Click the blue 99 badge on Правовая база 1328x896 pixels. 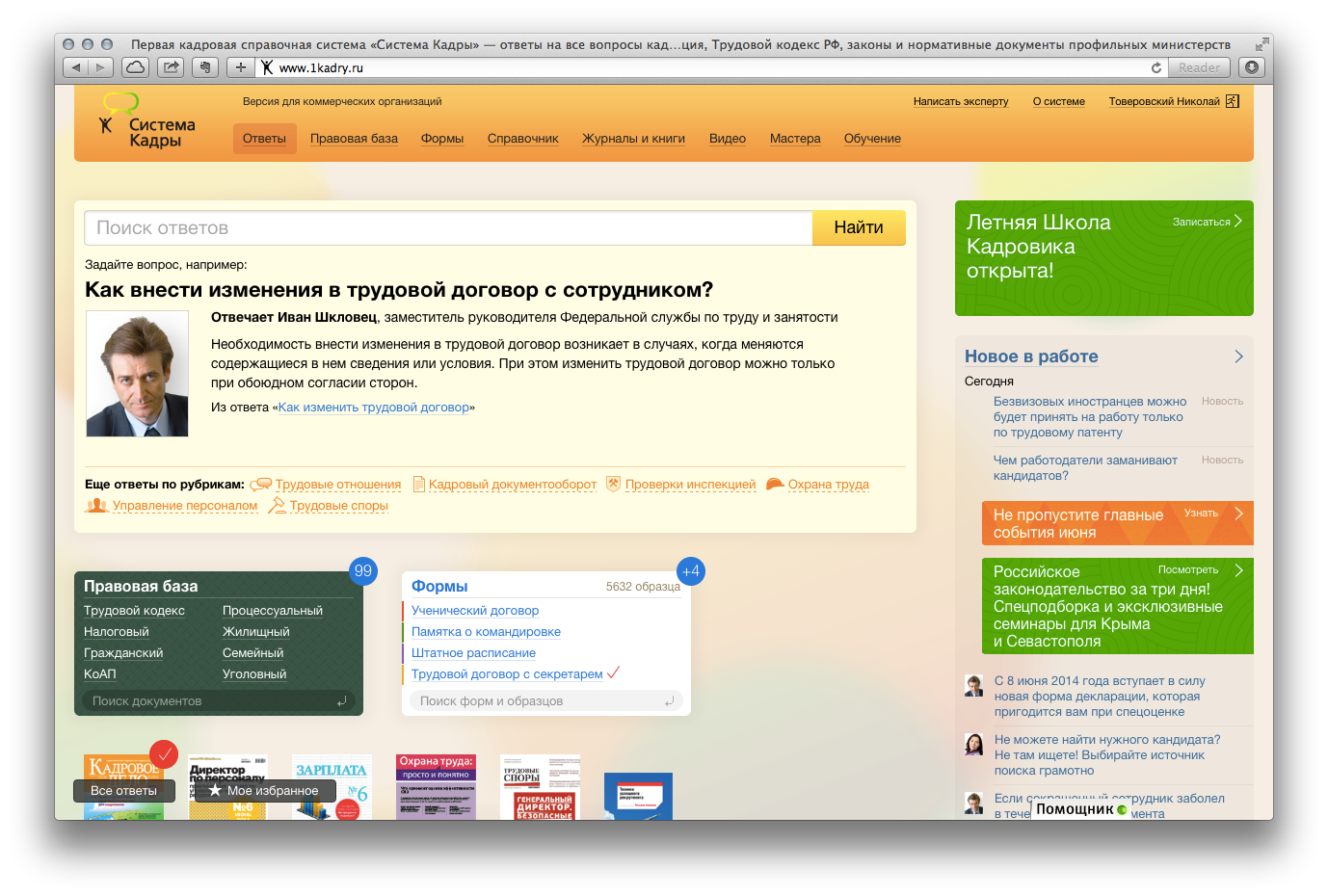[x=362, y=570]
